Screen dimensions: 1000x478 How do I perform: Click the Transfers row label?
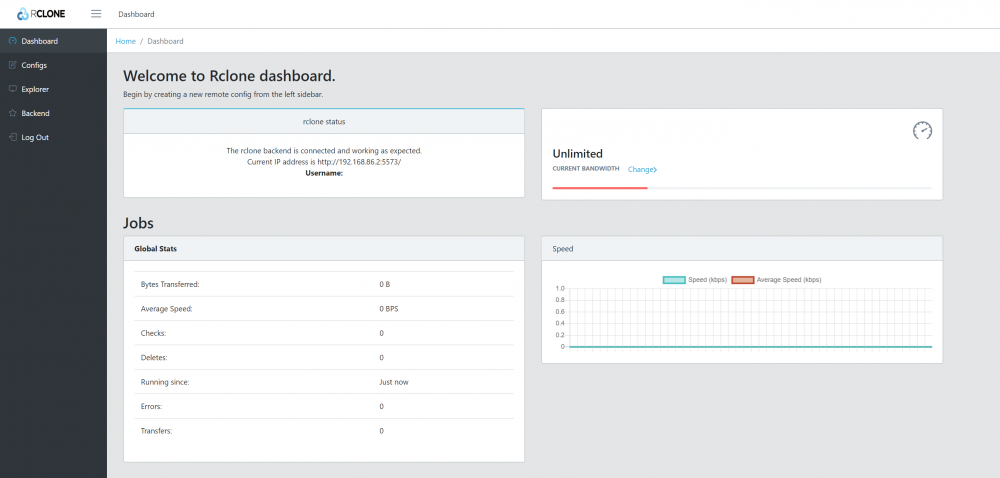(x=156, y=431)
